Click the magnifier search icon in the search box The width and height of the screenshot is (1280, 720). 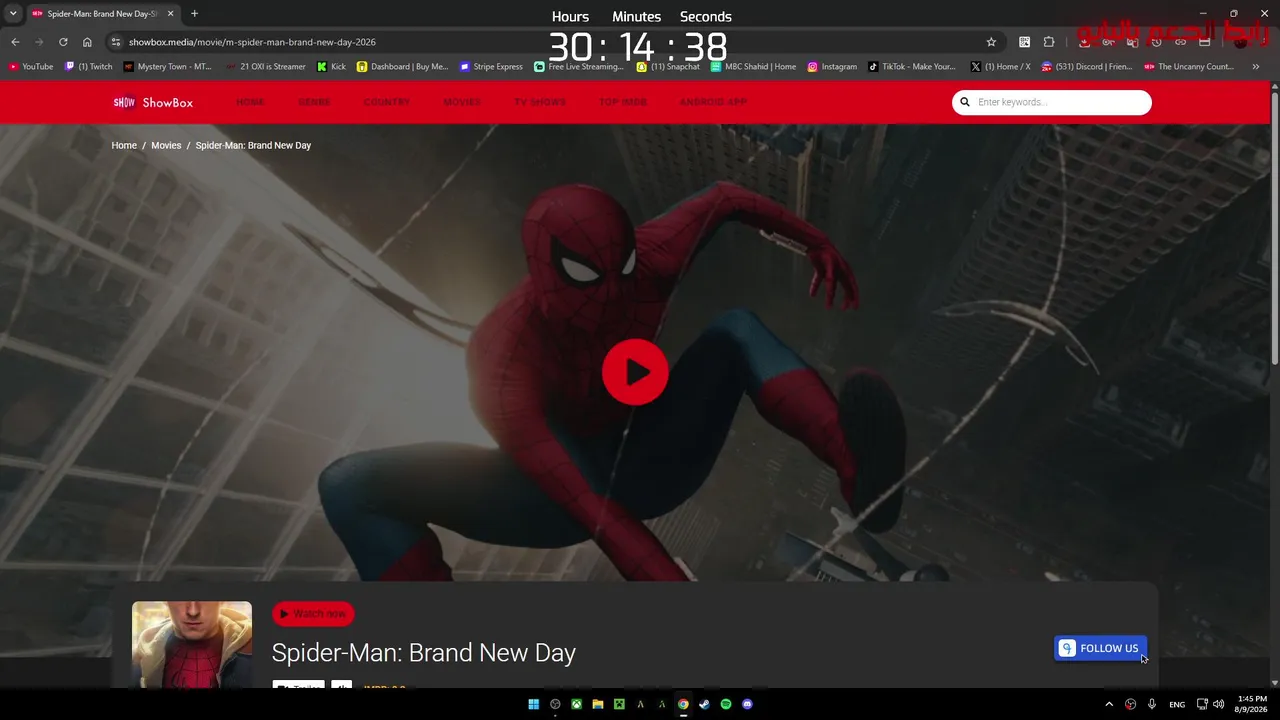(x=965, y=102)
